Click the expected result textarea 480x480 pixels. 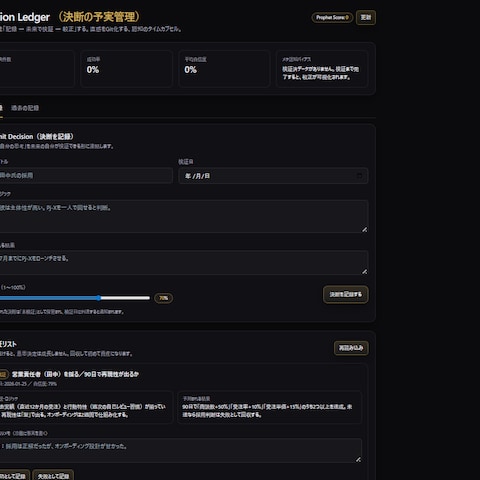click(x=184, y=263)
